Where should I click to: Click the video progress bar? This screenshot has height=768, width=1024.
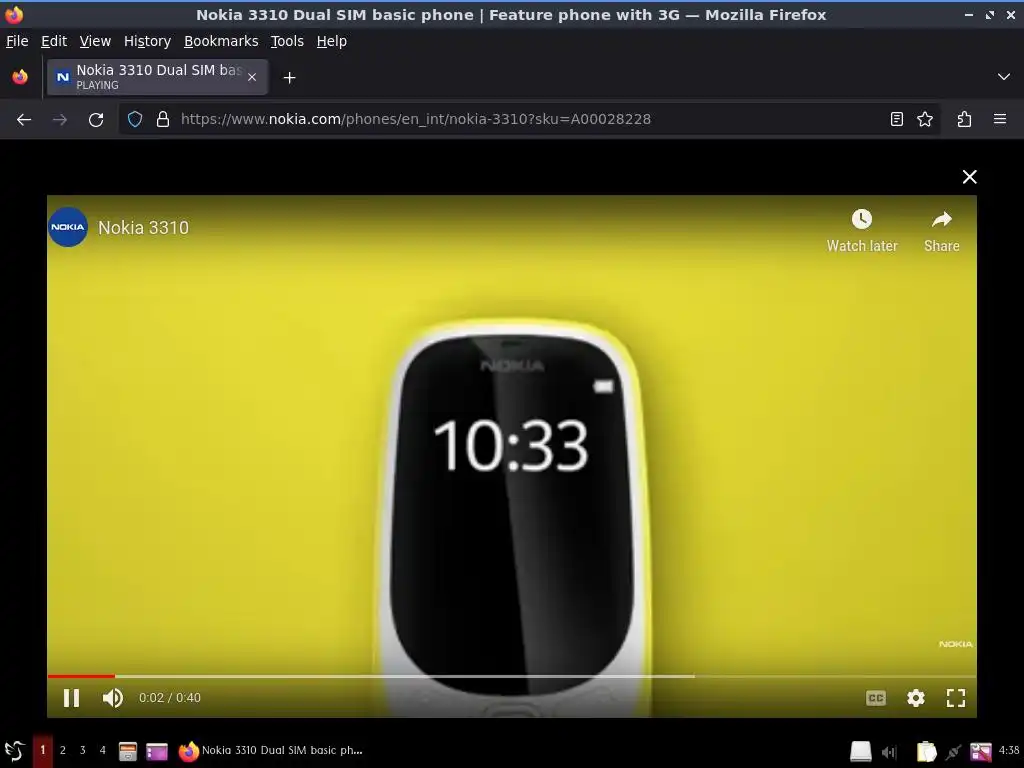[512, 677]
